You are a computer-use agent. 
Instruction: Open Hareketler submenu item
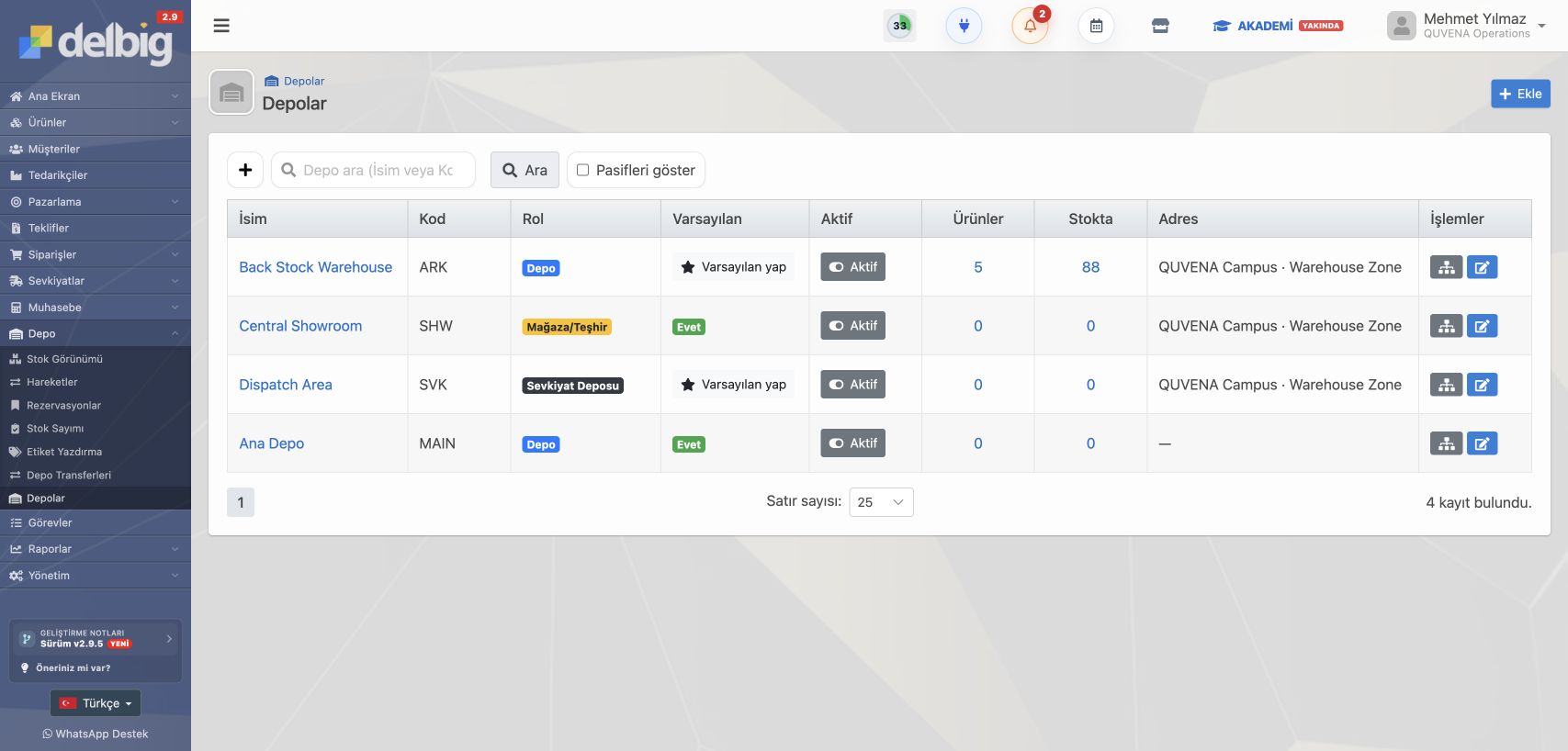coord(96,382)
